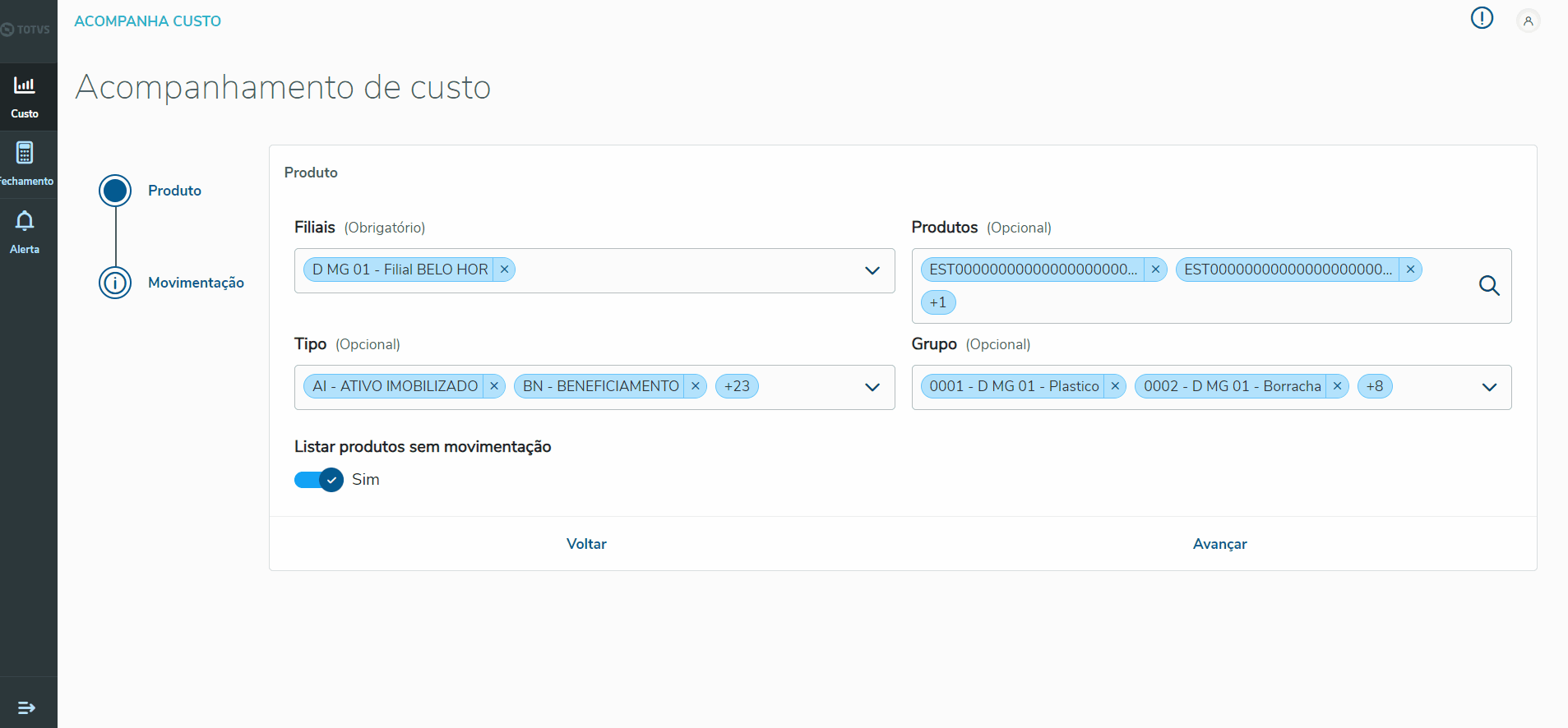Image resolution: width=1568 pixels, height=728 pixels.
Task: Expand the Filiais dropdown
Action: click(x=872, y=270)
